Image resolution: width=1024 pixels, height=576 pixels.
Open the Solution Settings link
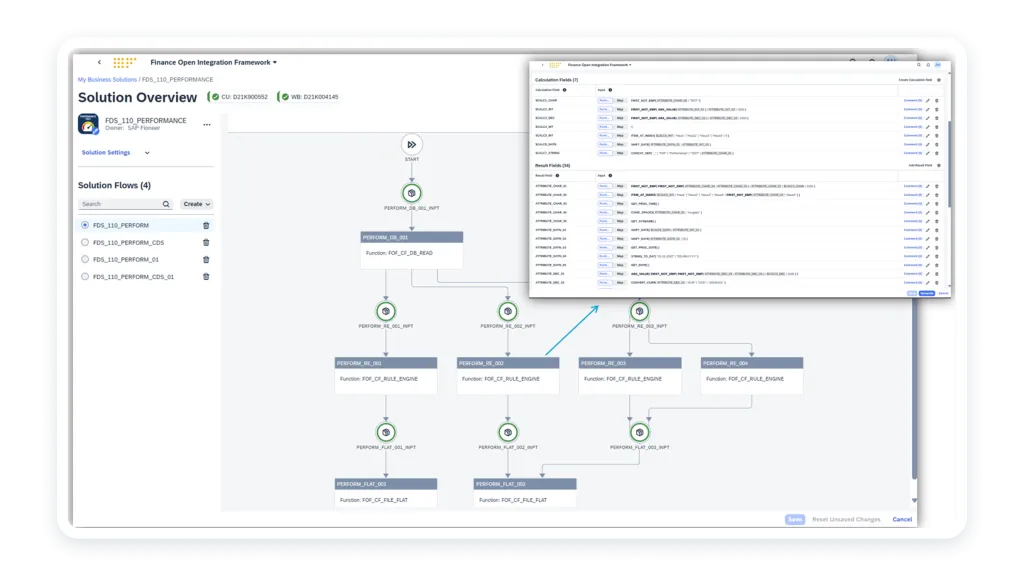tap(106, 153)
